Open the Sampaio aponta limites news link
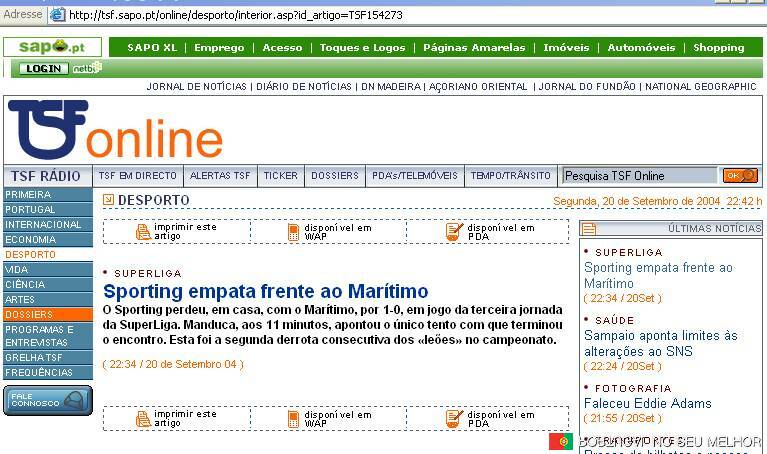This screenshot has height=454, width=767. (660, 343)
